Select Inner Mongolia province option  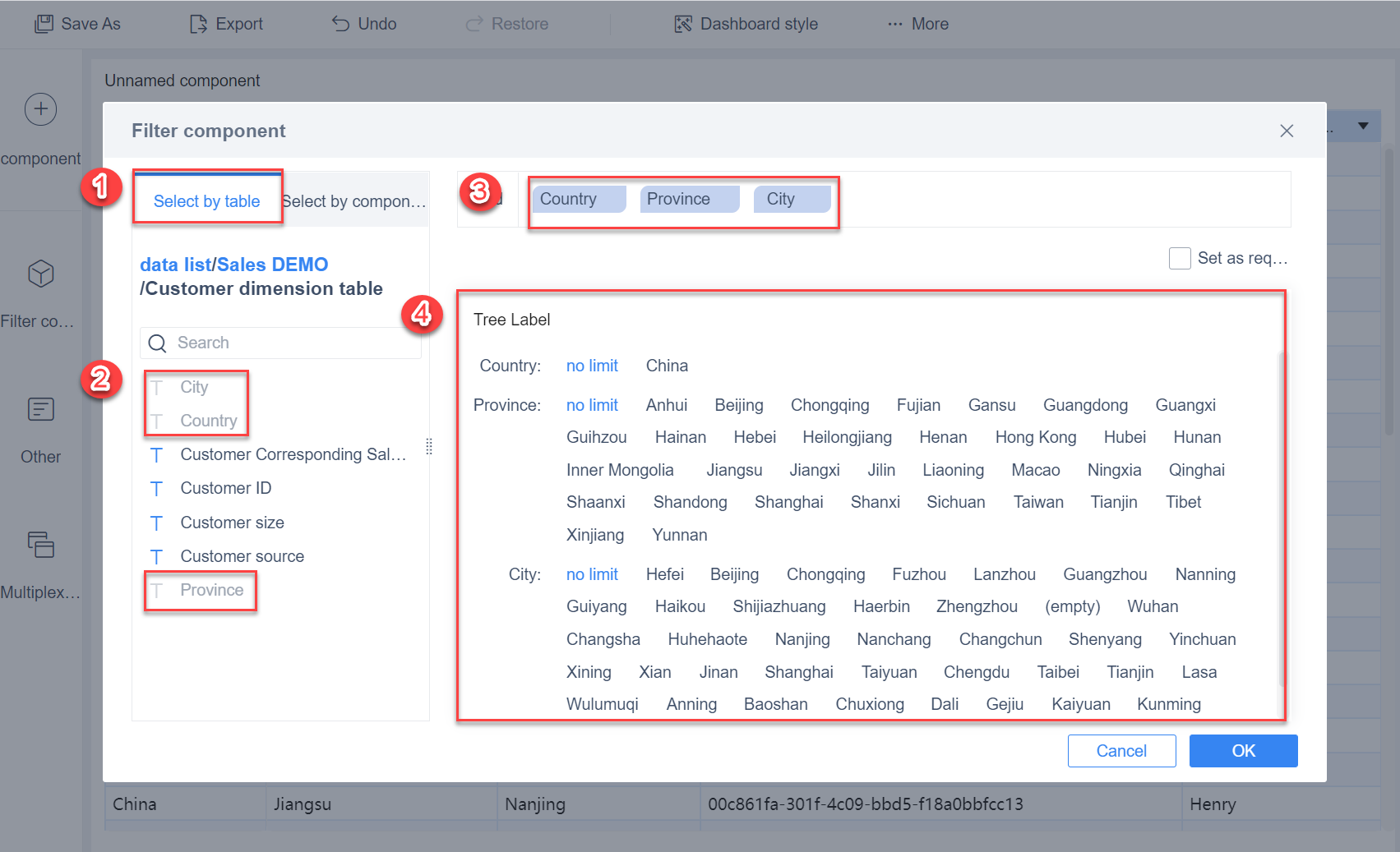(620, 470)
